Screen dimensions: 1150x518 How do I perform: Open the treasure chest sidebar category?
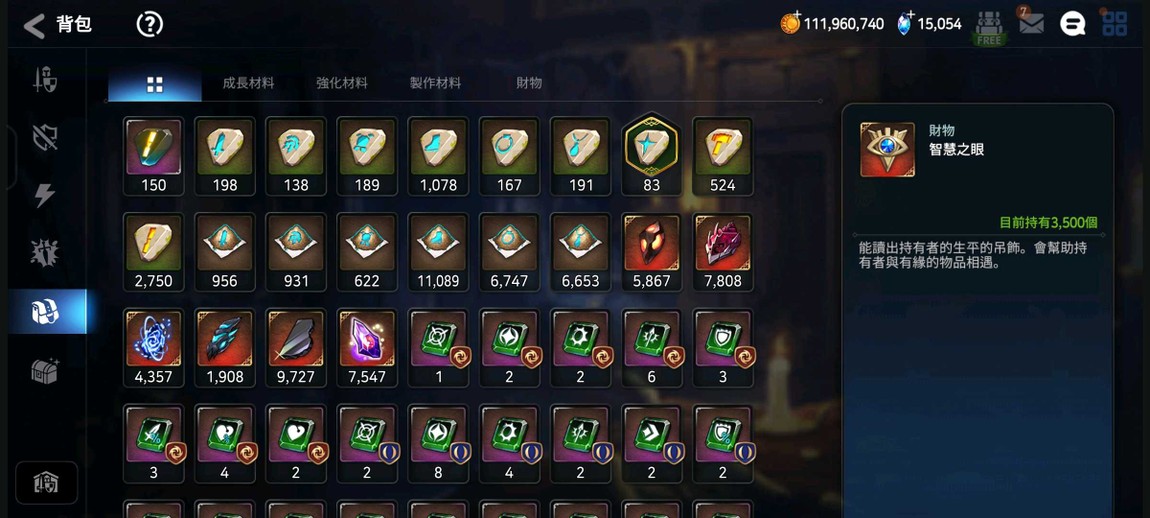[x=45, y=371]
